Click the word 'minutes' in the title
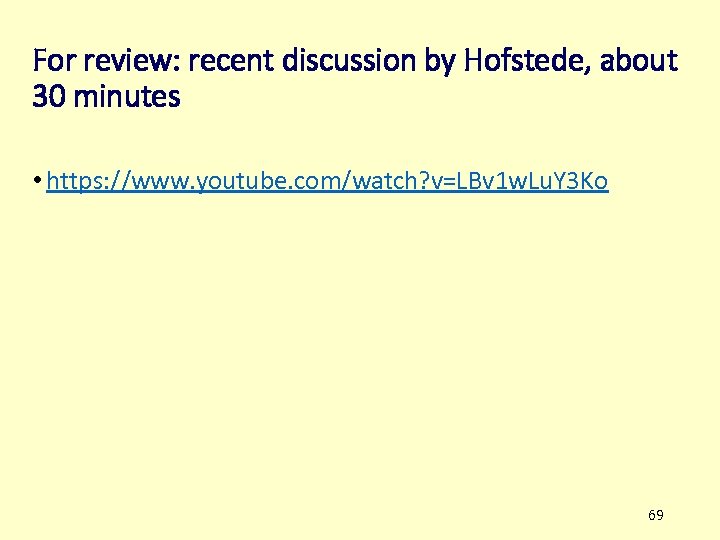Viewport: 720px width, 540px height. 127,96
